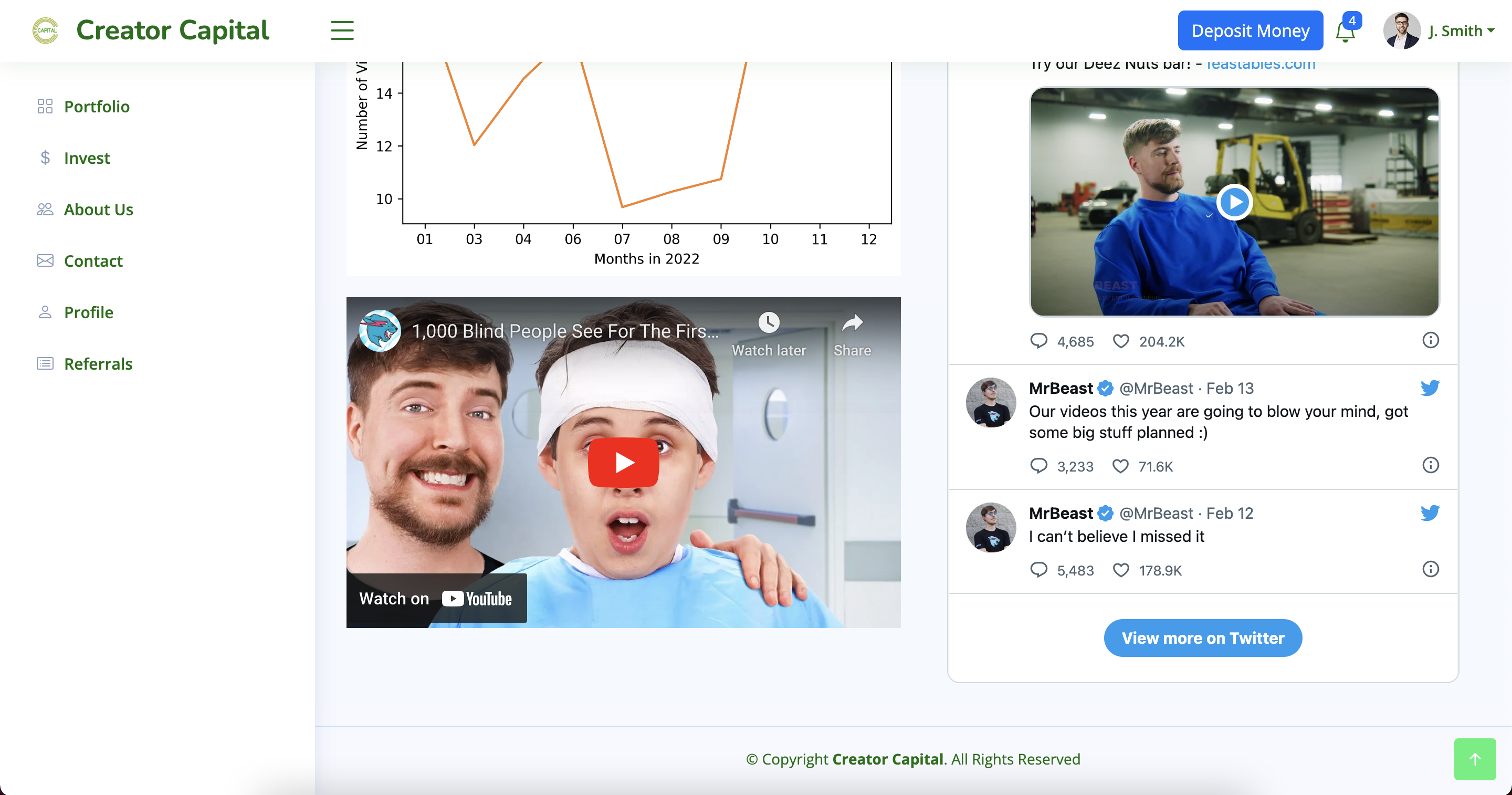The height and width of the screenshot is (795, 1512).
Task: Click the Deposit Money button
Action: click(x=1249, y=30)
